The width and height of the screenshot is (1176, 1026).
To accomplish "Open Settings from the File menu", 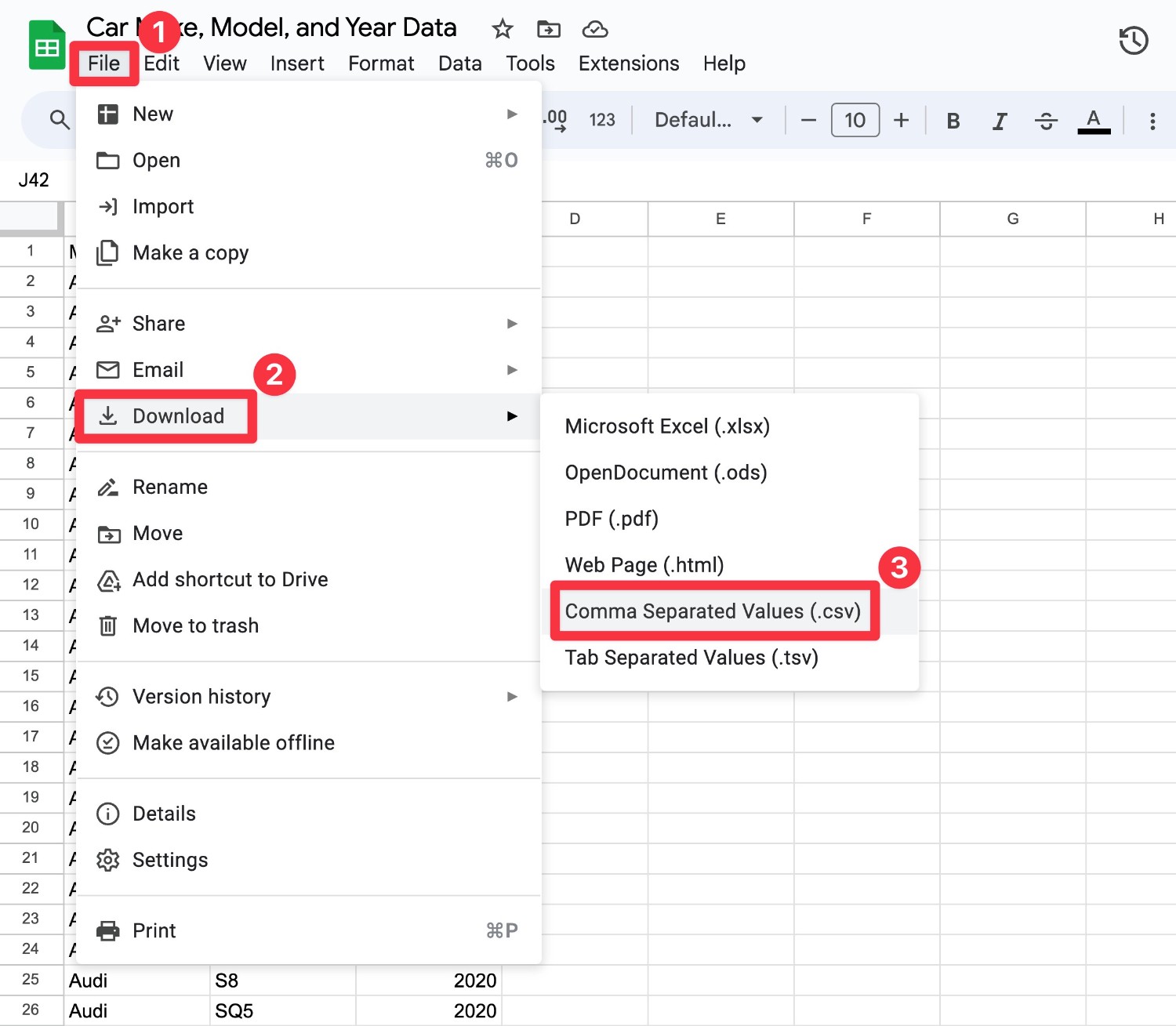I will tap(308, 860).
